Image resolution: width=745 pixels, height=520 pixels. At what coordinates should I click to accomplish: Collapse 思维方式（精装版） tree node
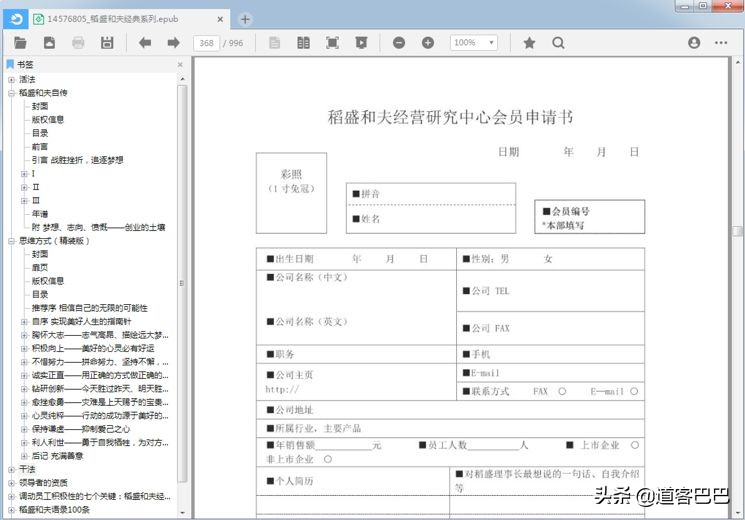point(11,241)
